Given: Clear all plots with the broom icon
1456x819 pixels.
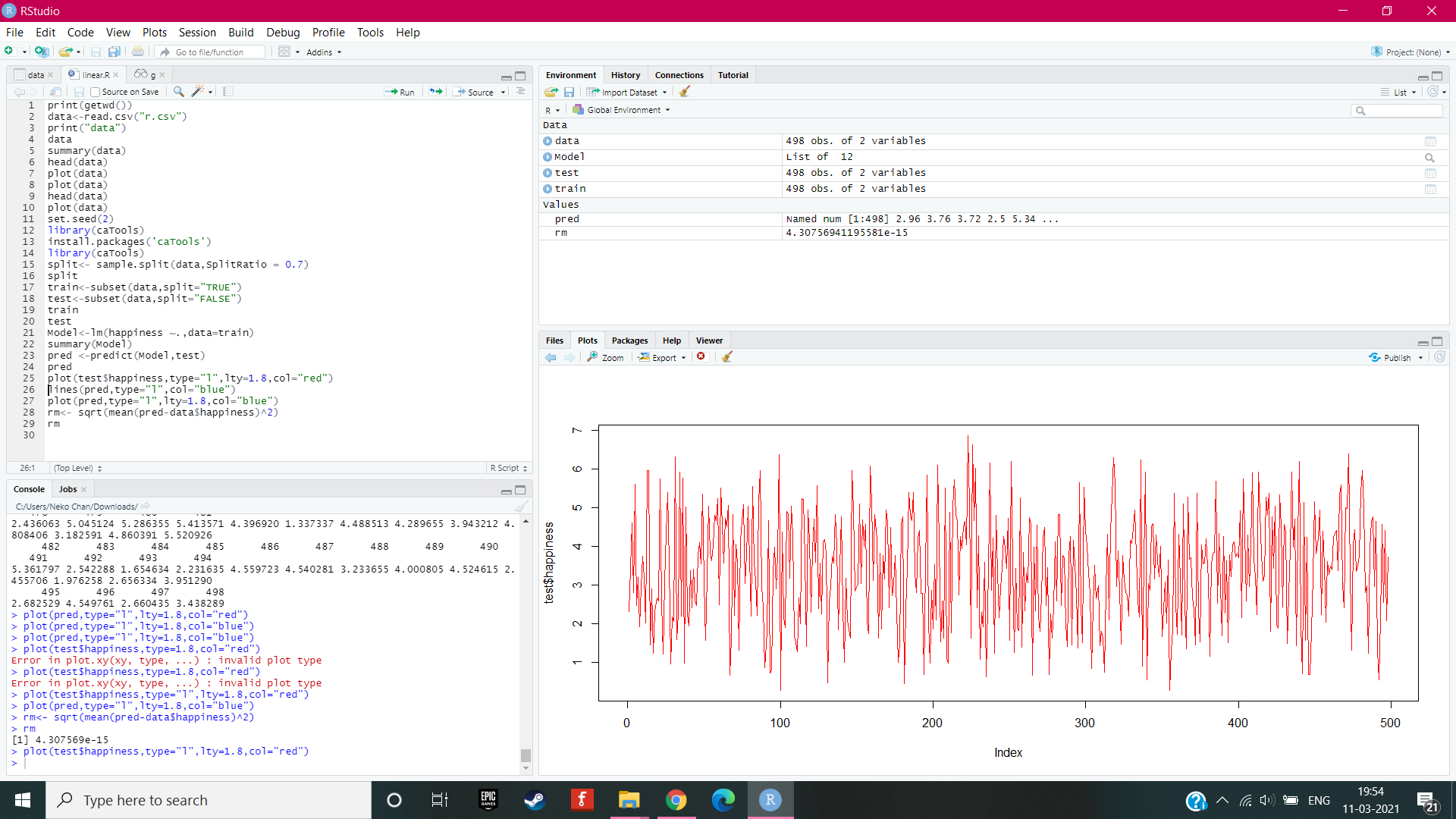Looking at the screenshot, I should pyautogui.click(x=726, y=356).
